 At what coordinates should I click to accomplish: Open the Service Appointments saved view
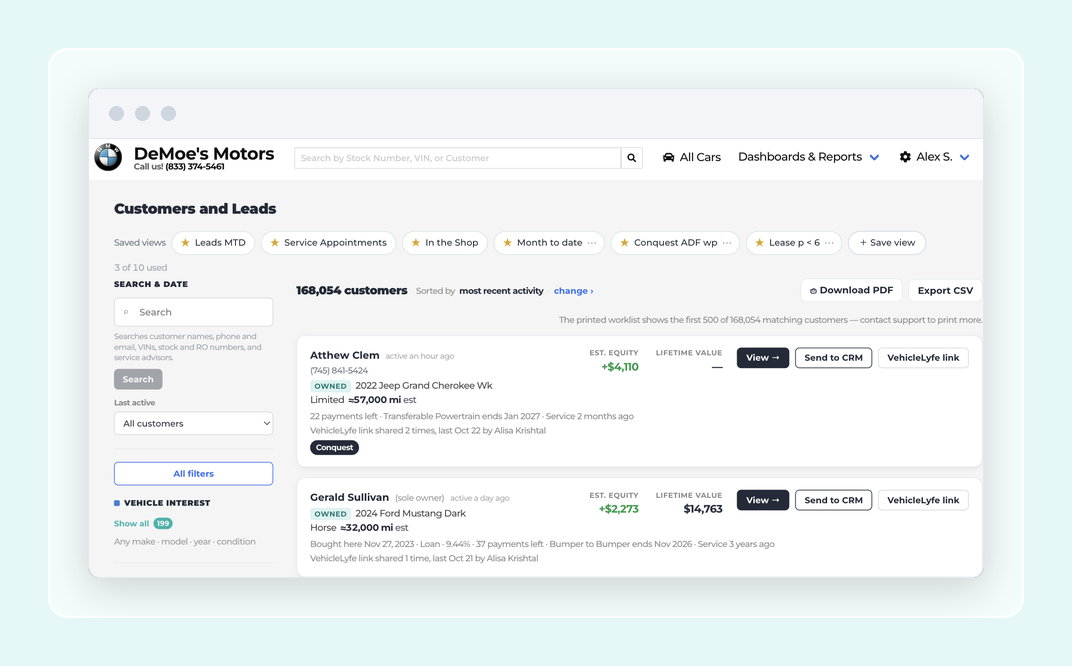point(328,243)
